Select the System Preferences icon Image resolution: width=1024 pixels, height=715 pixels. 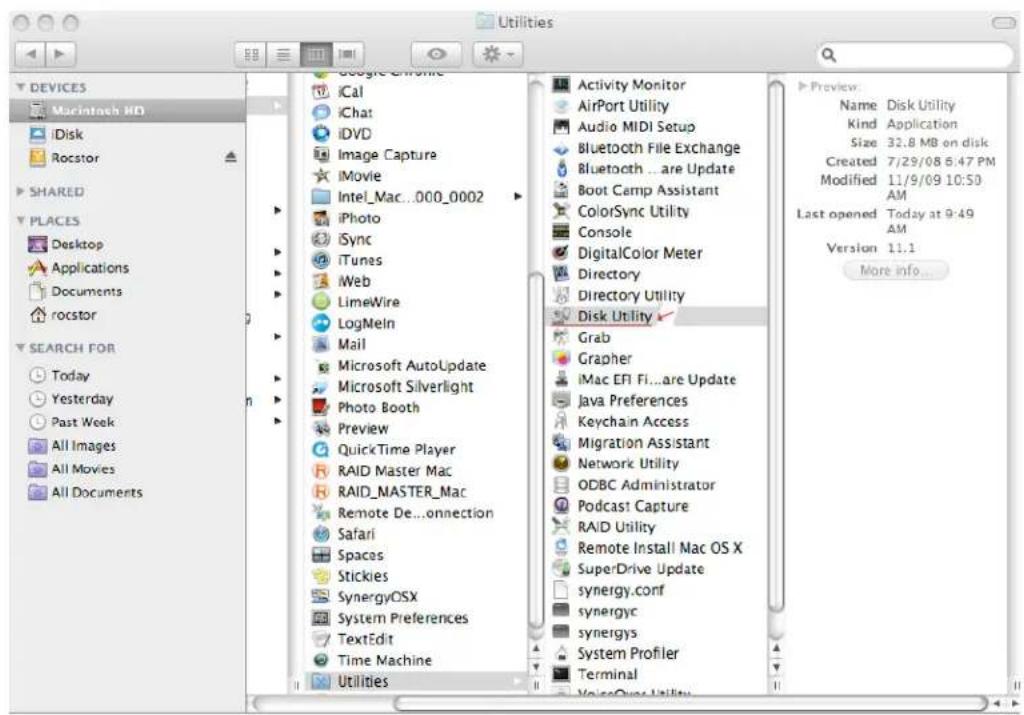pos(321,618)
